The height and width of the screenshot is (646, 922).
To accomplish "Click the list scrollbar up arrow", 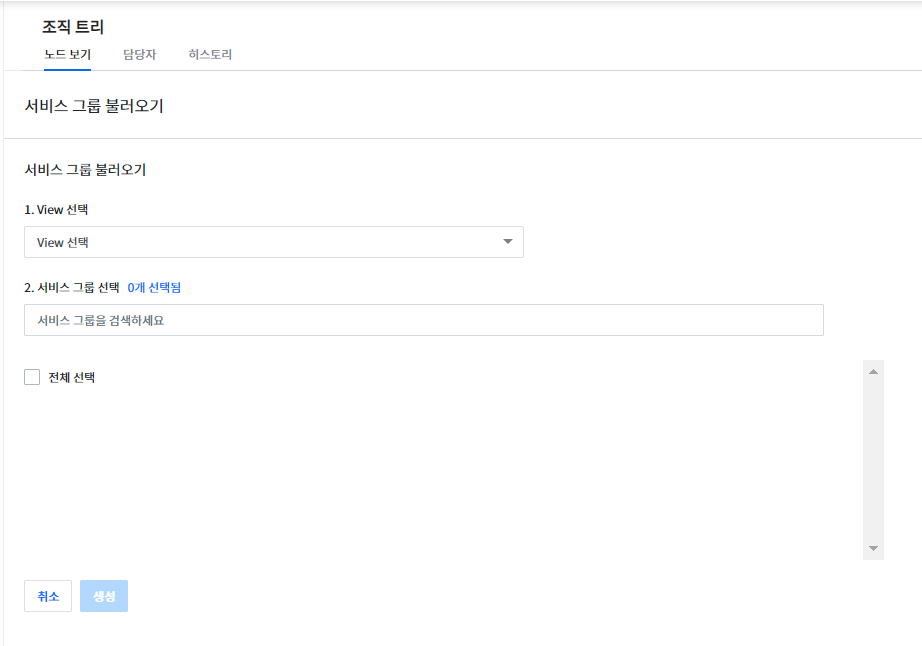I will [x=873, y=372].
